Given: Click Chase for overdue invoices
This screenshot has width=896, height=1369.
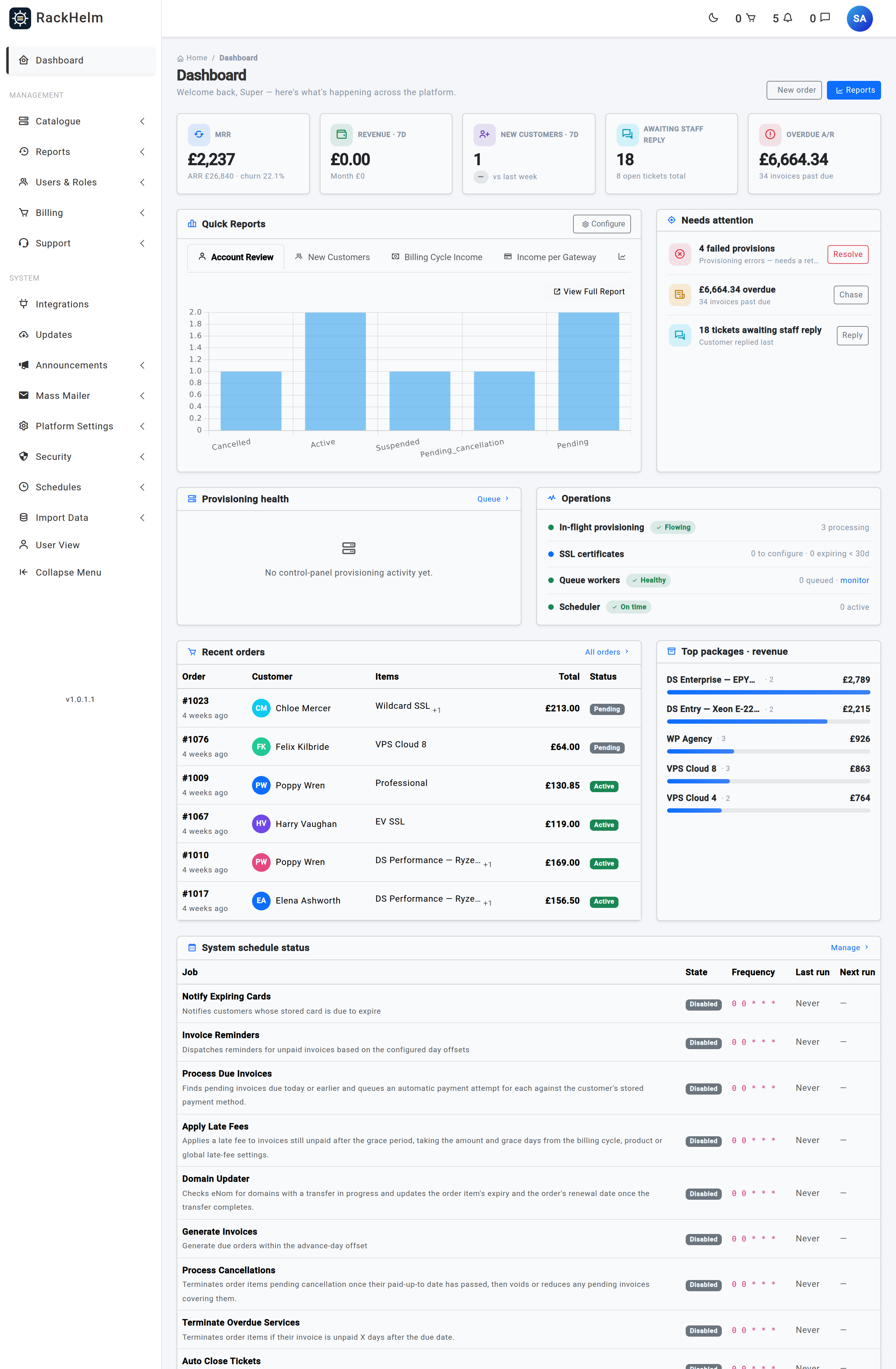Looking at the screenshot, I should tap(851, 295).
